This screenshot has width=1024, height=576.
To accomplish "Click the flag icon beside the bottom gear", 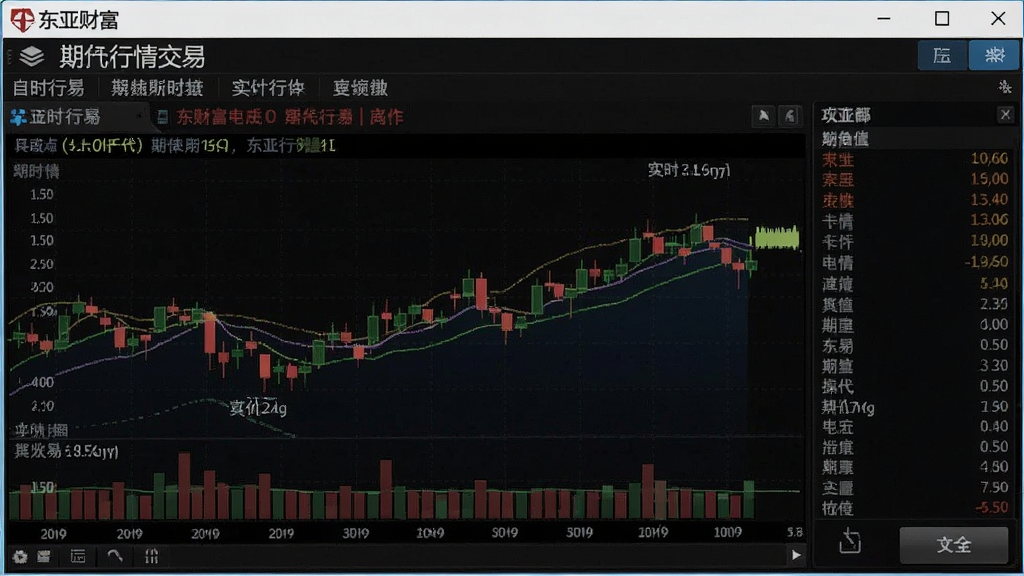I will [x=44, y=556].
